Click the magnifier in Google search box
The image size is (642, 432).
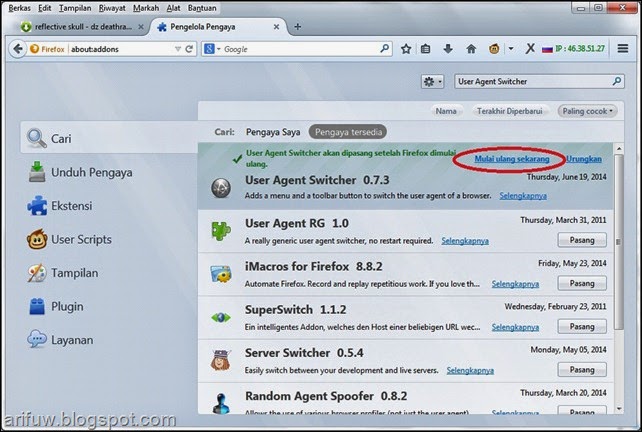384,49
